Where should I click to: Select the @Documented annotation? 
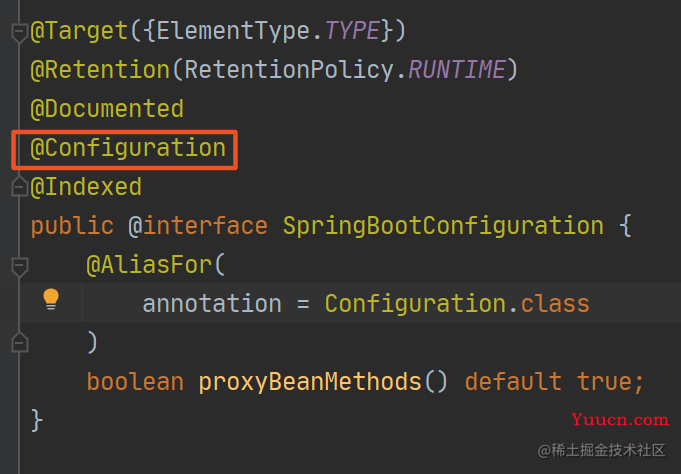pyautogui.click(x=107, y=109)
